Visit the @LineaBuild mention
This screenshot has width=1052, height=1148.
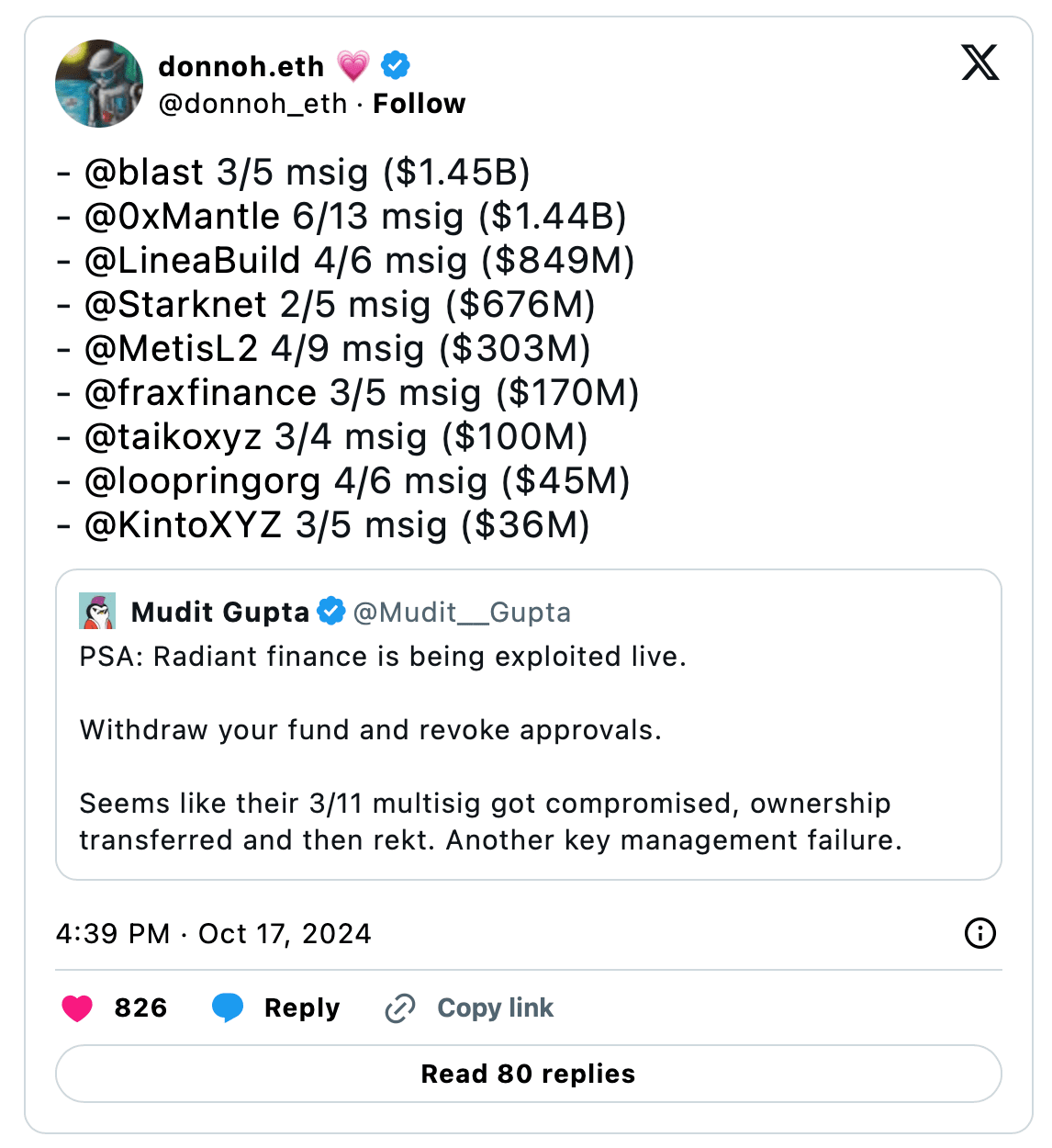pos(192,261)
